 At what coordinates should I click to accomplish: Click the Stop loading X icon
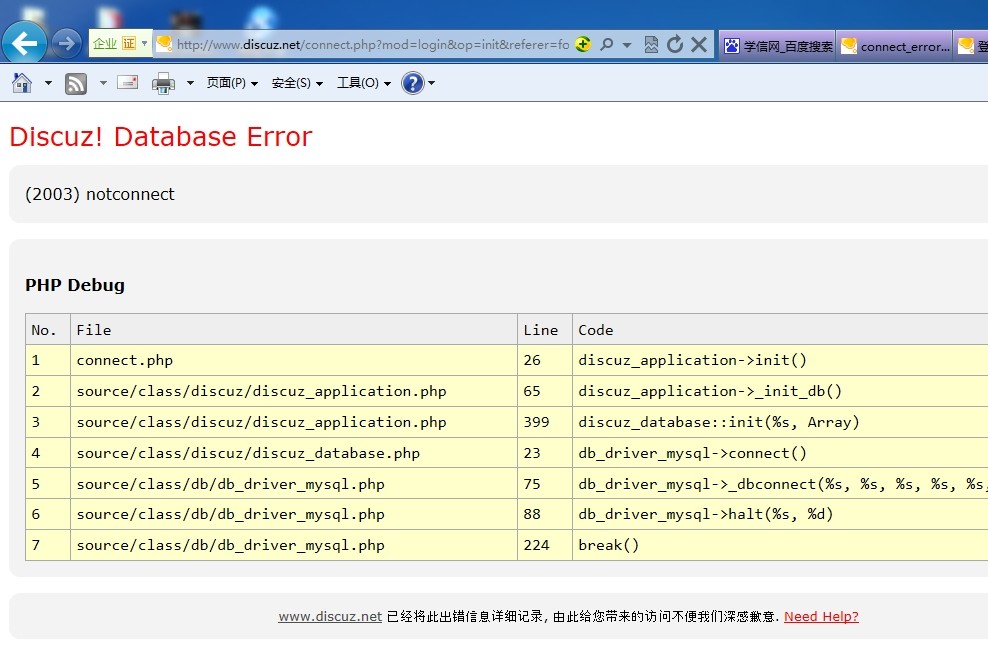[x=699, y=44]
